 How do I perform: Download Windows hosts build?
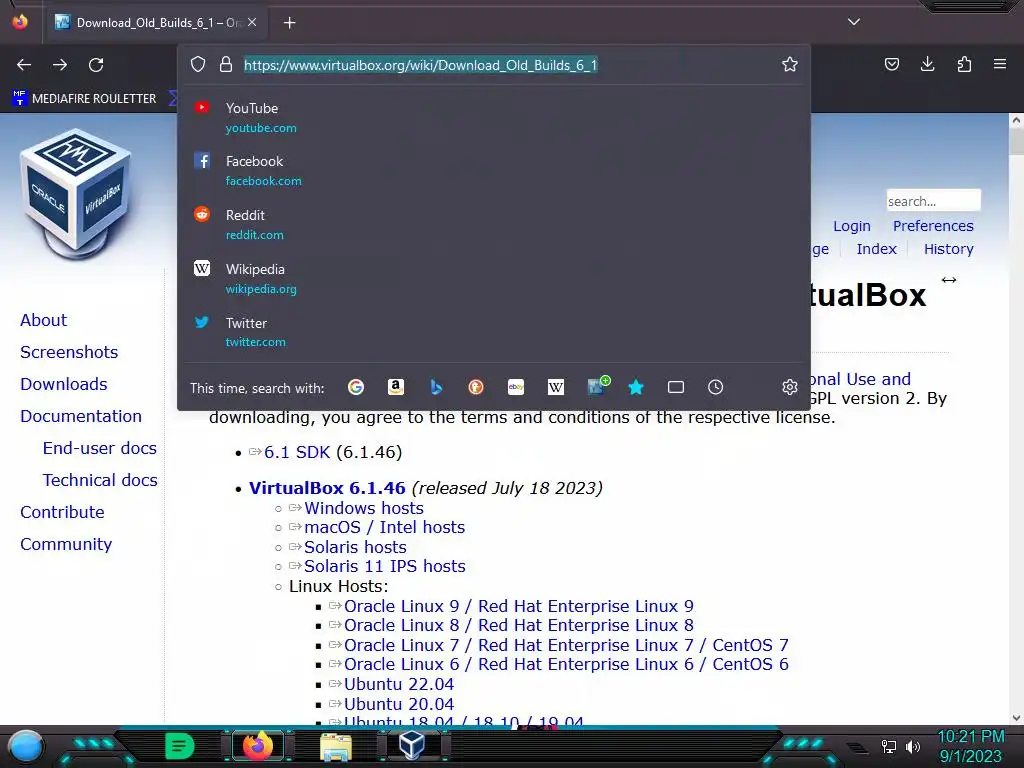click(x=364, y=508)
